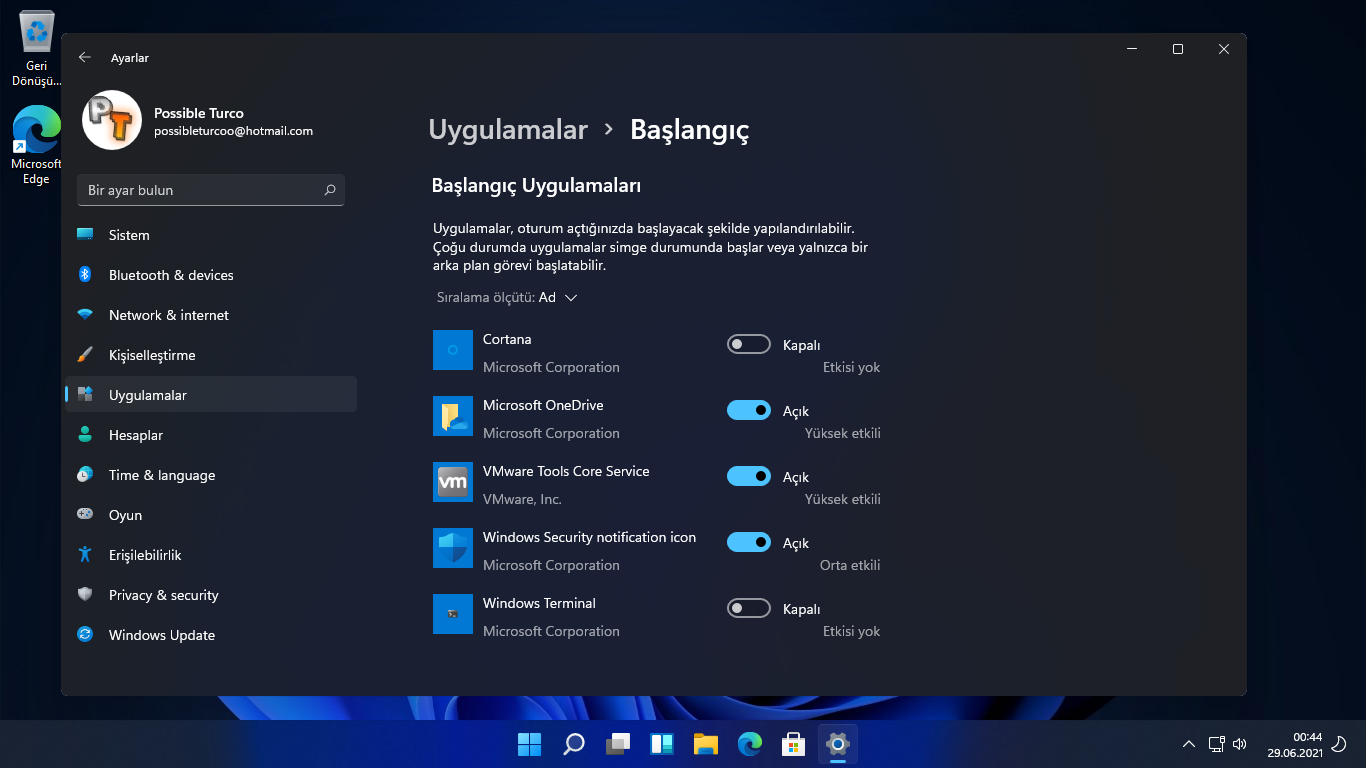The height and width of the screenshot is (768, 1366).
Task: Select Network & internet category
Action: 211,315
